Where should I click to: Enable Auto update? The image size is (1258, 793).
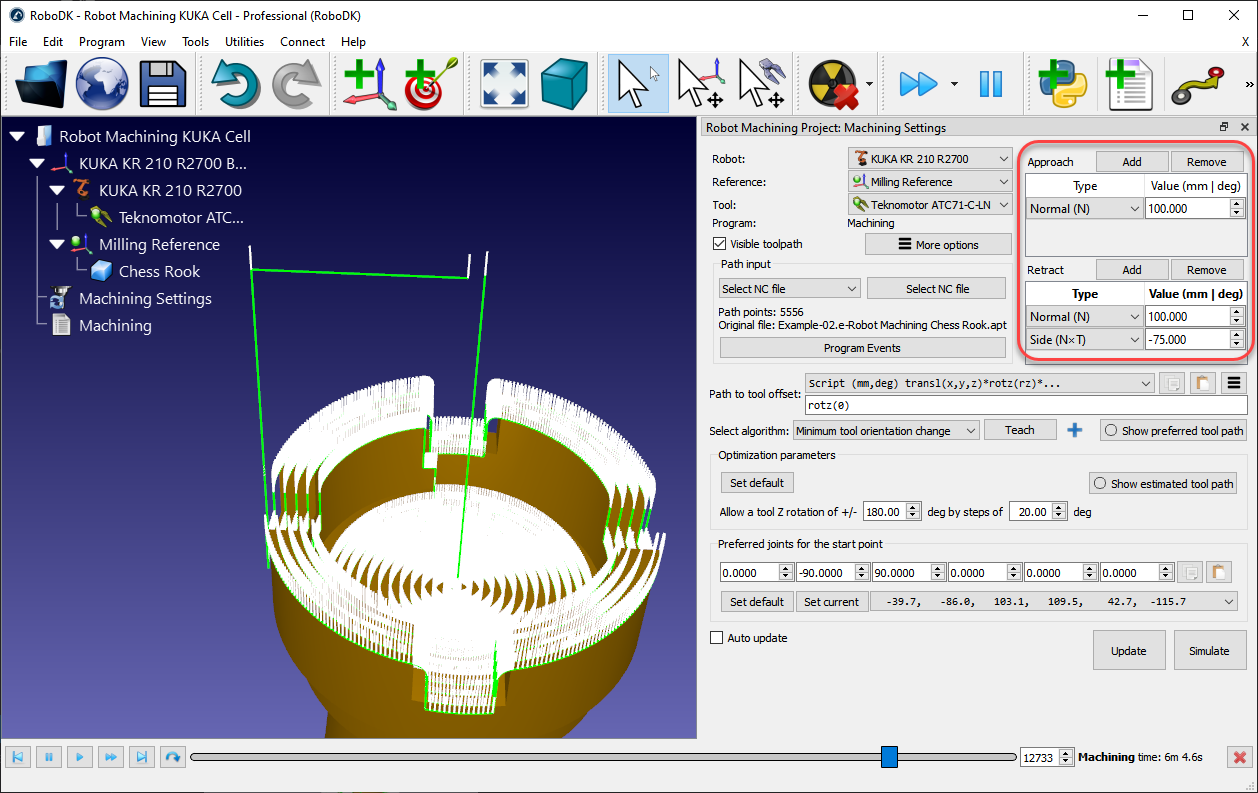pyautogui.click(x=716, y=637)
